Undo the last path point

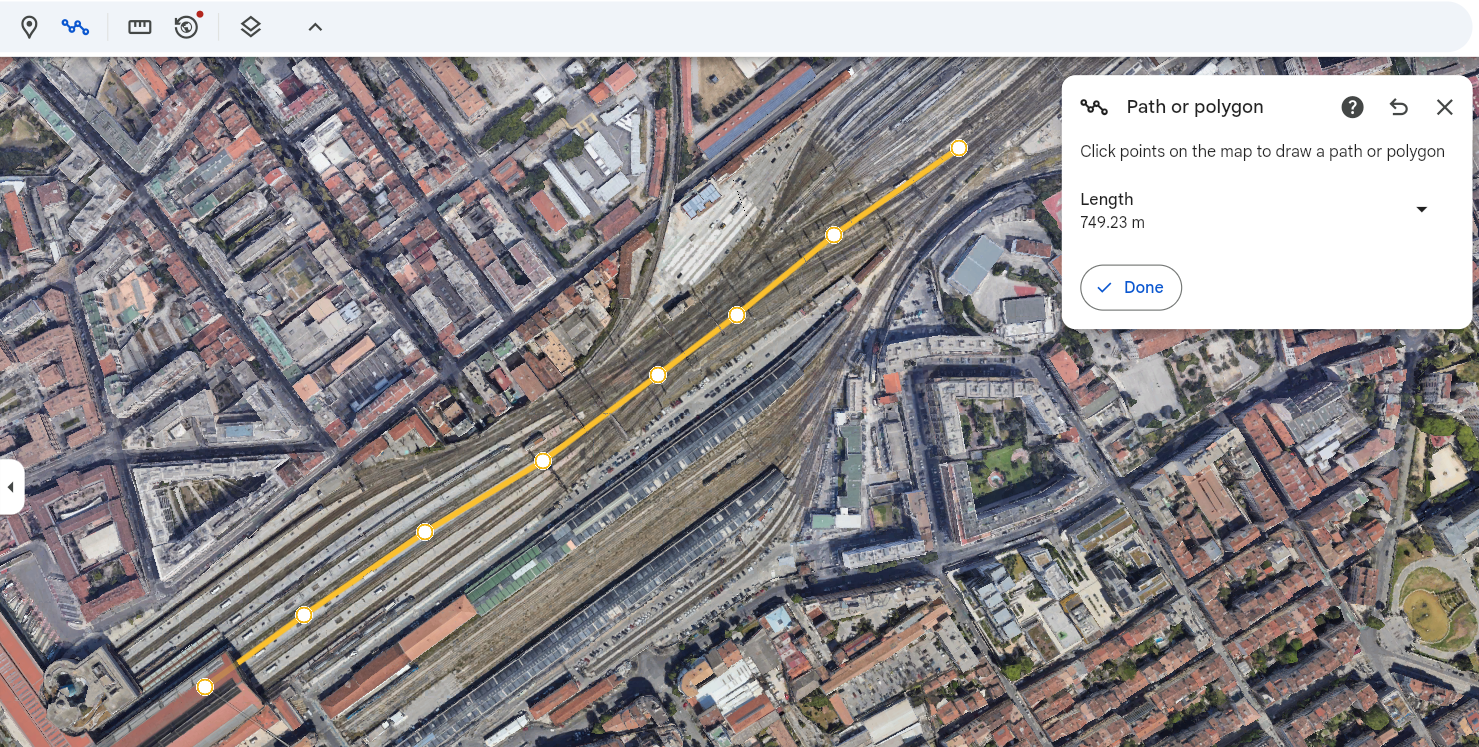point(1399,107)
